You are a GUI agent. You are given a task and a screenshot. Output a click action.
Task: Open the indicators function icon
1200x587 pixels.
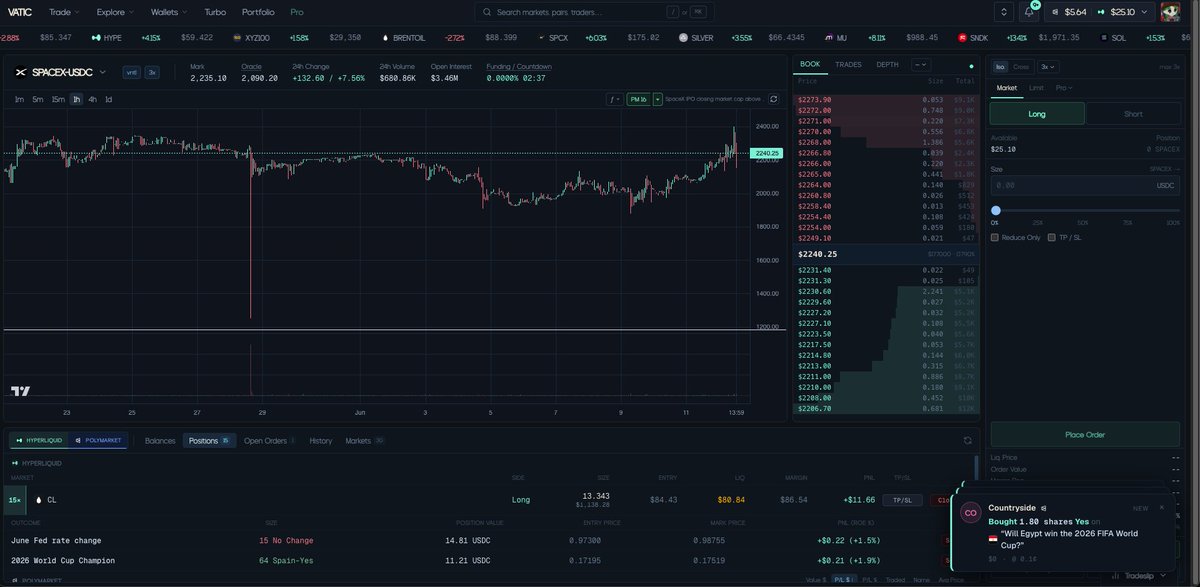click(614, 99)
